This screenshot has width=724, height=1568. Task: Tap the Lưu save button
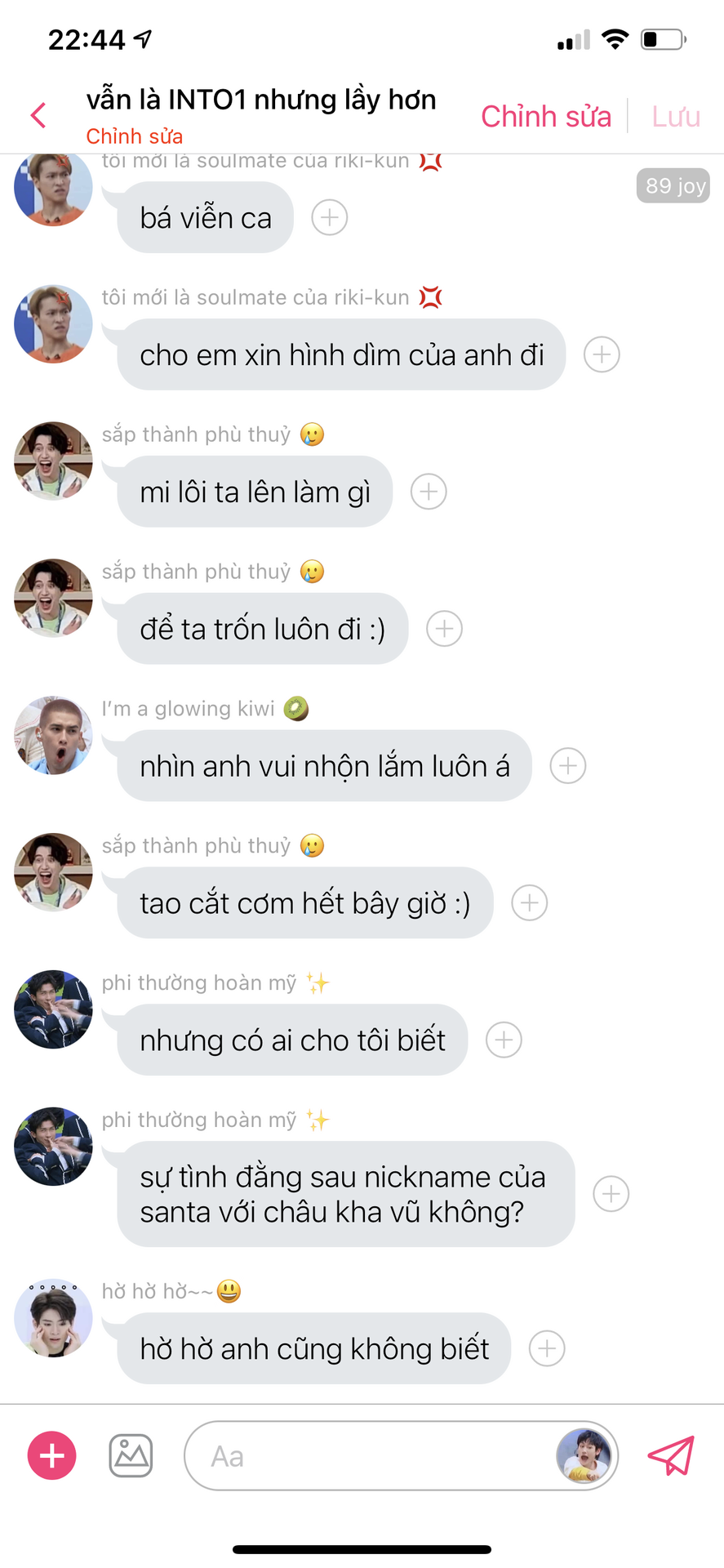[x=676, y=116]
